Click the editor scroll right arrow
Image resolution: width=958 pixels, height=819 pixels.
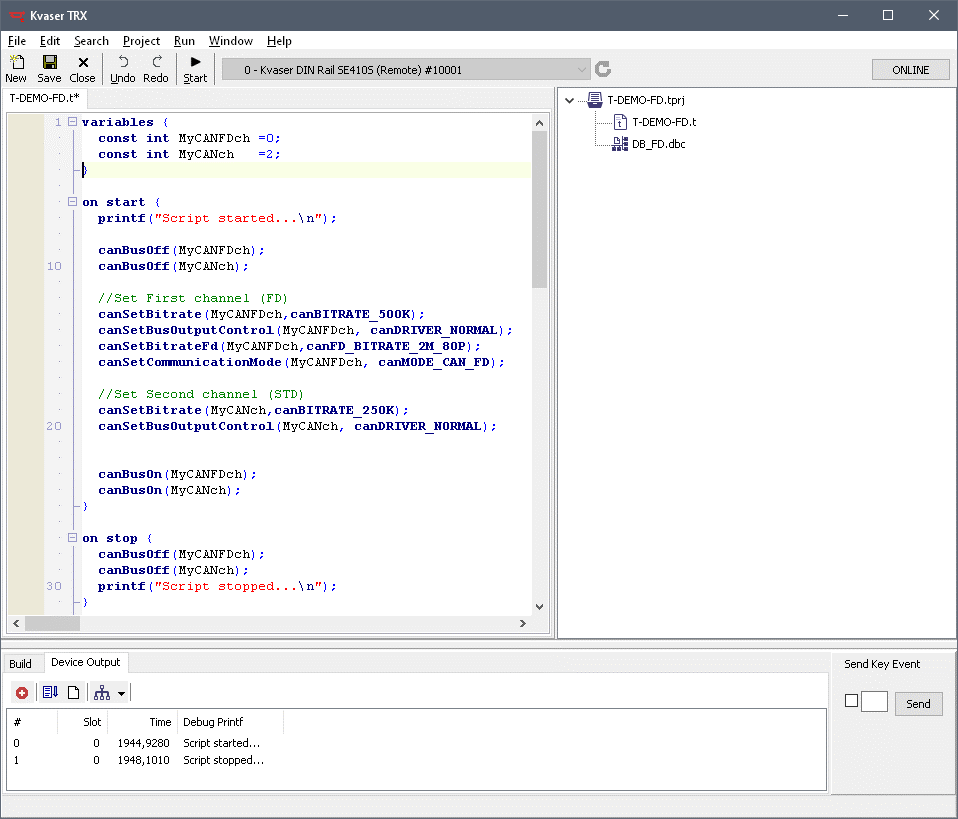(x=522, y=623)
